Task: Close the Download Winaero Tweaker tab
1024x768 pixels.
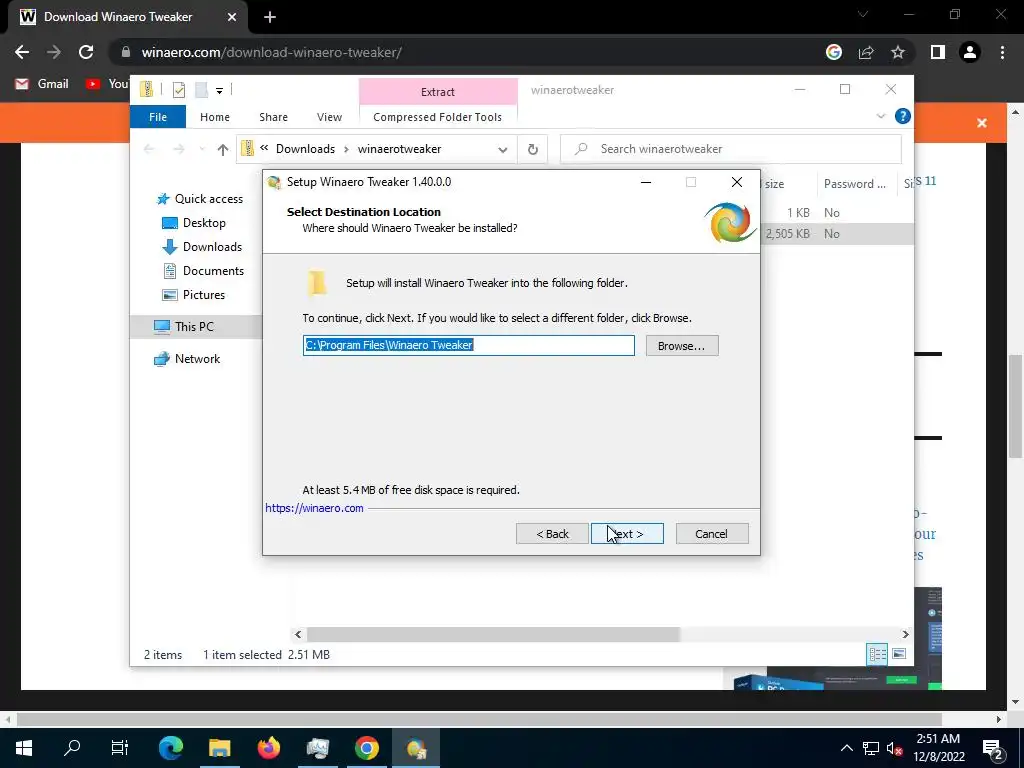Action: (x=232, y=17)
